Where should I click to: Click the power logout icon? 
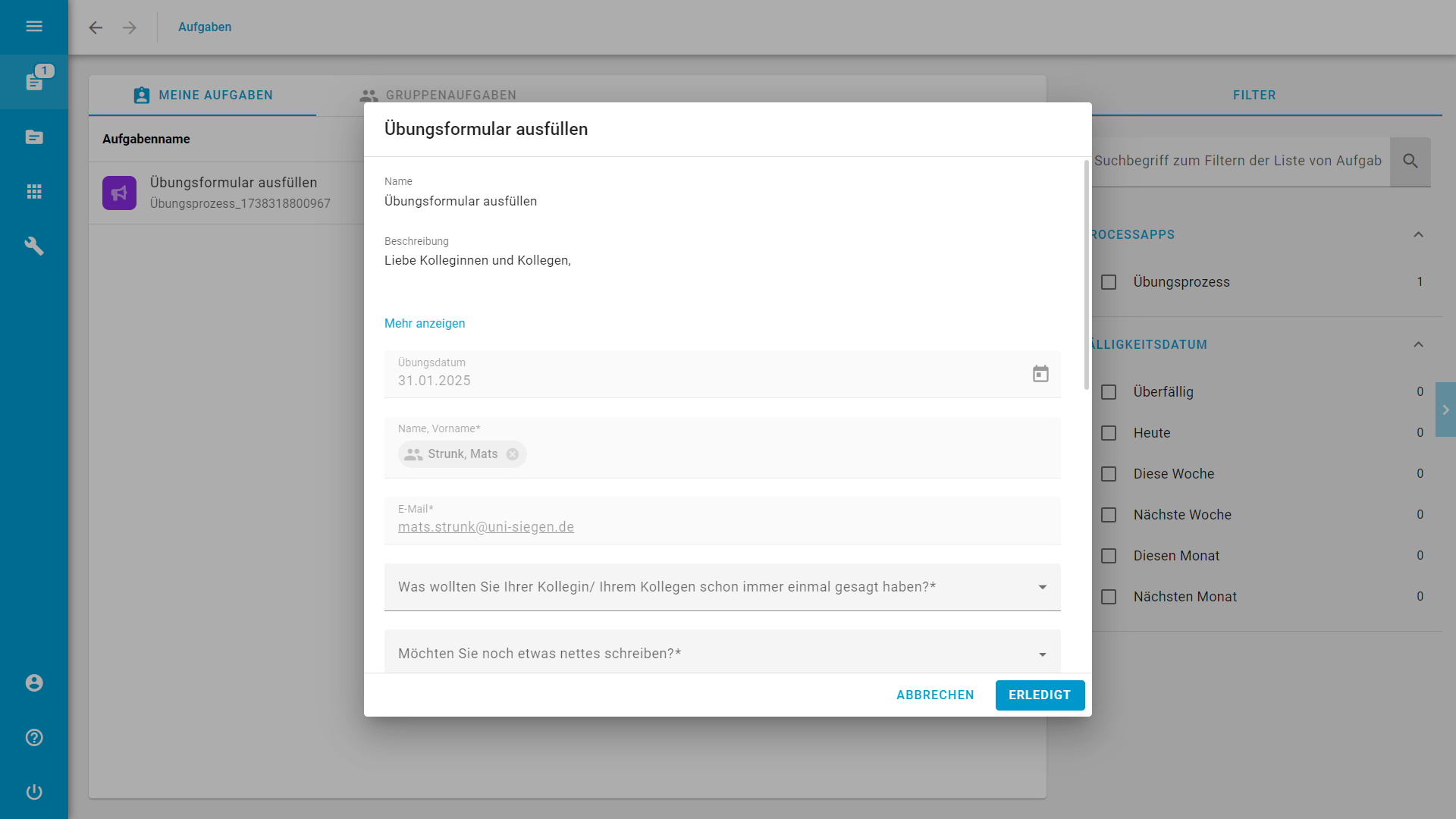[x=34, y=792]
